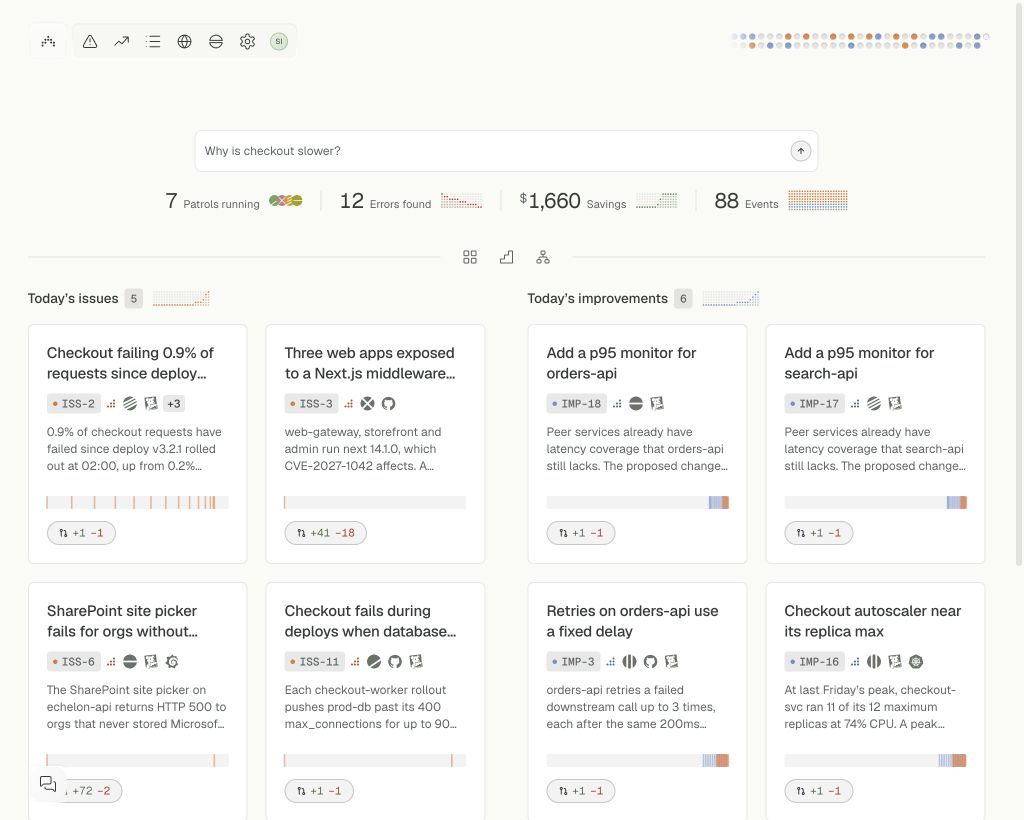Open the globe icon in top toolbar
Screen dimensions: 1024x820
tap(184, 42)
